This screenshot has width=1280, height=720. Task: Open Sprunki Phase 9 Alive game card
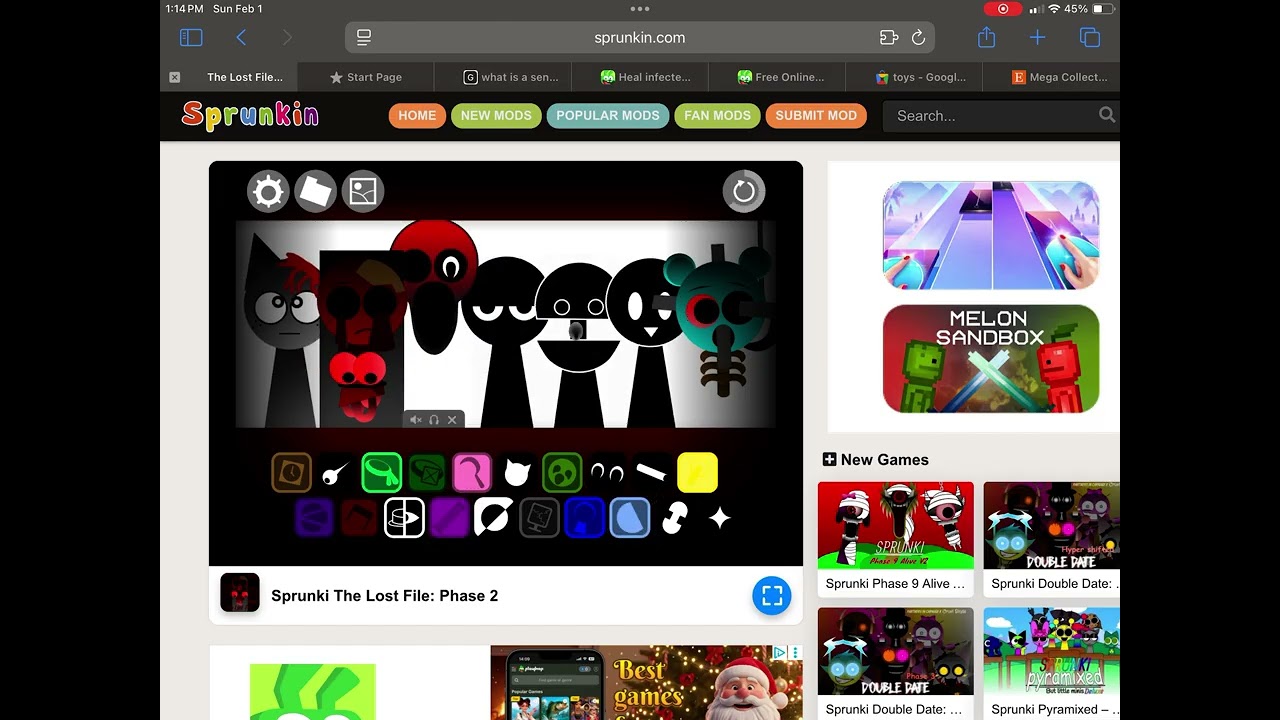(x=896, y=539)
